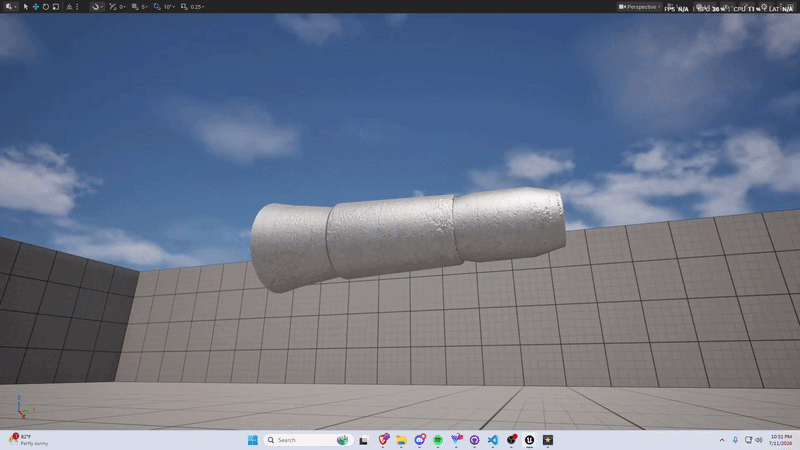Open File Explorer from the taskbar
800x450 pixels.
(401, 440)
